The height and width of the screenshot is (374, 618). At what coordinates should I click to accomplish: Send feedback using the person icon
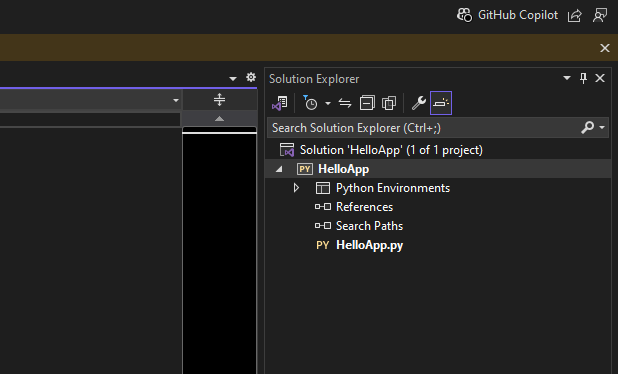(600, 16)
